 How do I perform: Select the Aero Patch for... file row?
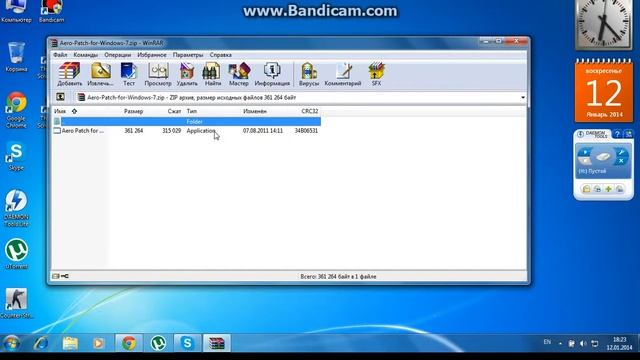click(x=187, y=131)
